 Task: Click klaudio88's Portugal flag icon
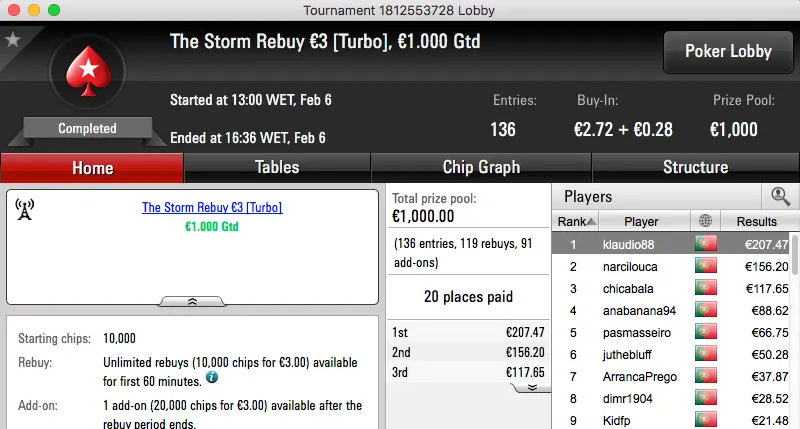tap(706, 244)
